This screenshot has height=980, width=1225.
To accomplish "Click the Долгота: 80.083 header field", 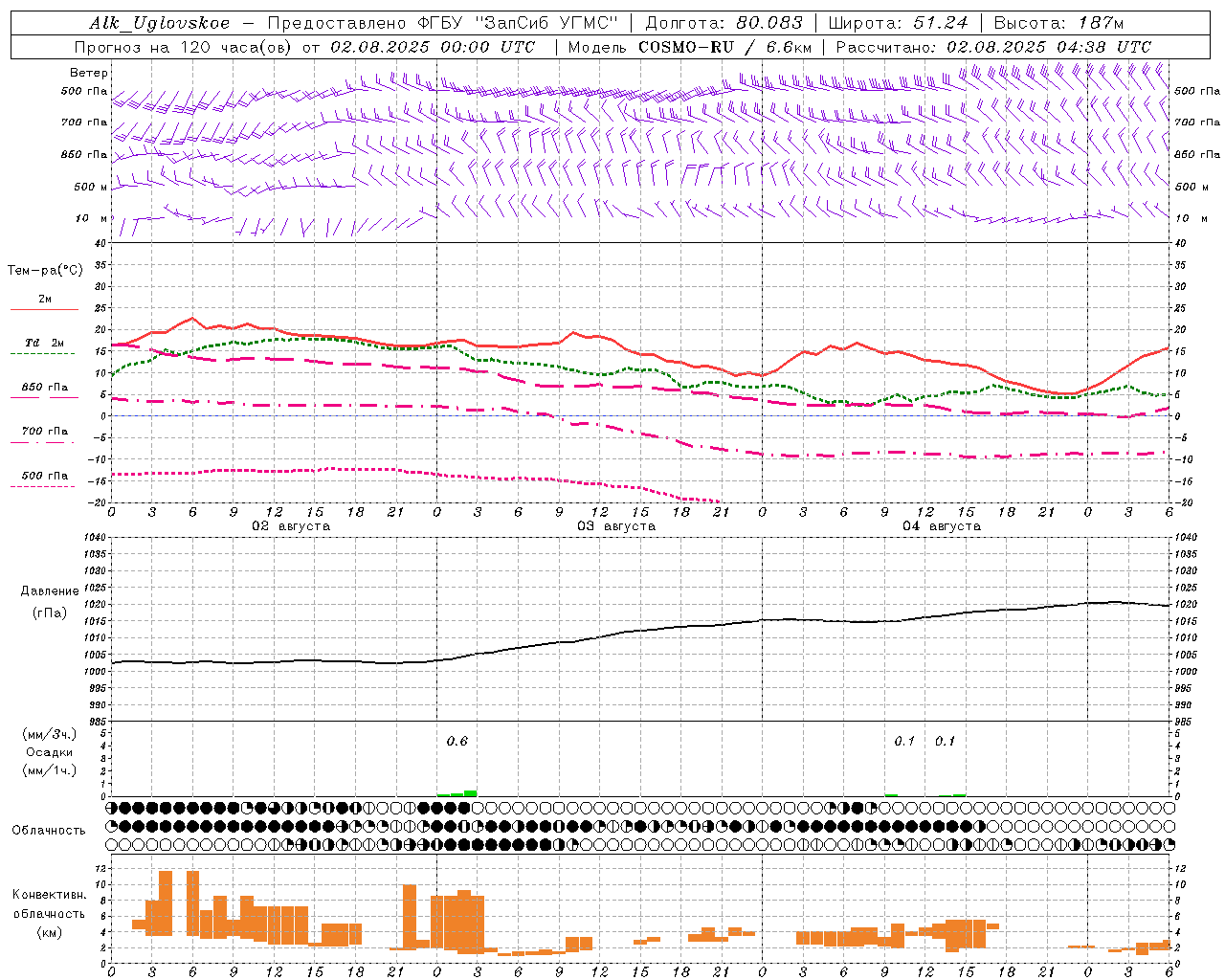I will [724, 23].
